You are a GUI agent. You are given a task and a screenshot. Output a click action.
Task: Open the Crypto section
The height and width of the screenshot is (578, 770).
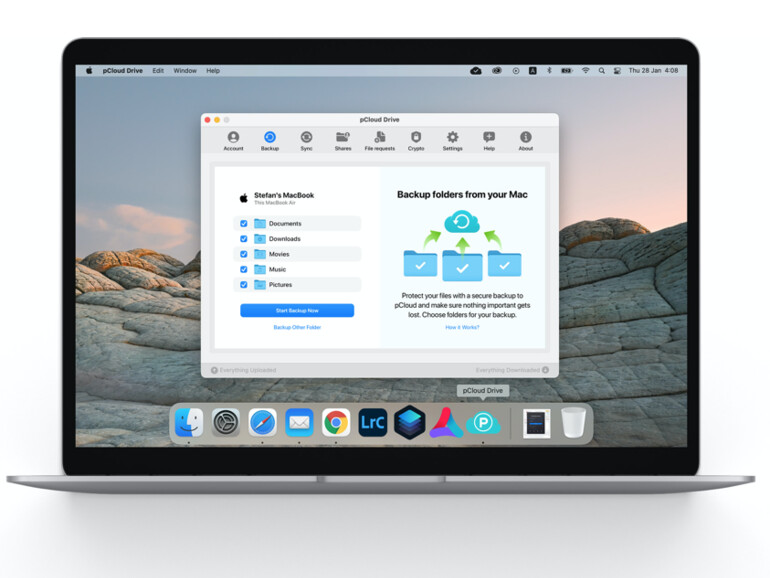click(x=416, y=140)
